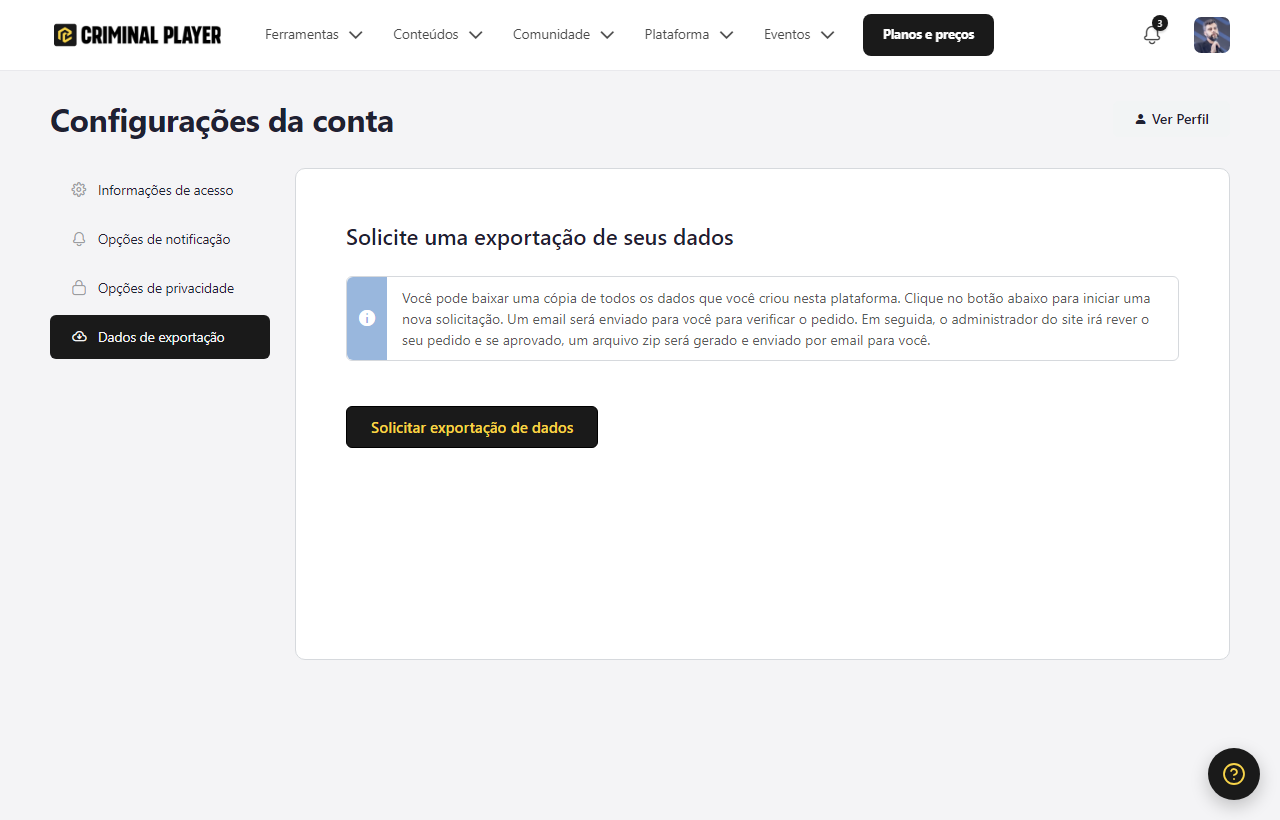The width and height of the screenshot is (1280, 820).
Task: Click the person icon beside Ver Perfil
Action: click(1140, 119)
